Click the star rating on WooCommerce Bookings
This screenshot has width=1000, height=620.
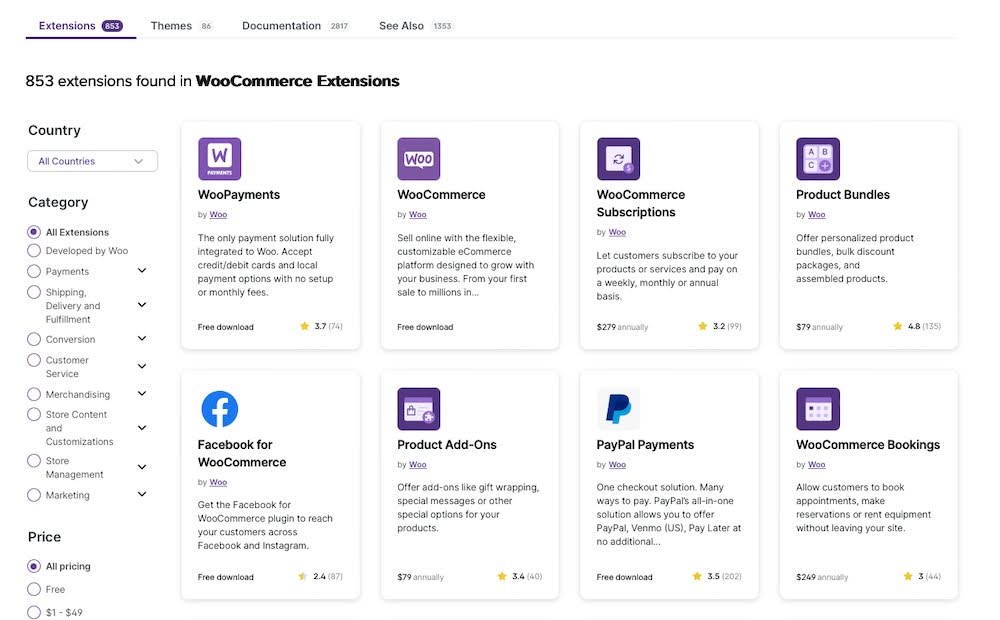coord(922,576)
